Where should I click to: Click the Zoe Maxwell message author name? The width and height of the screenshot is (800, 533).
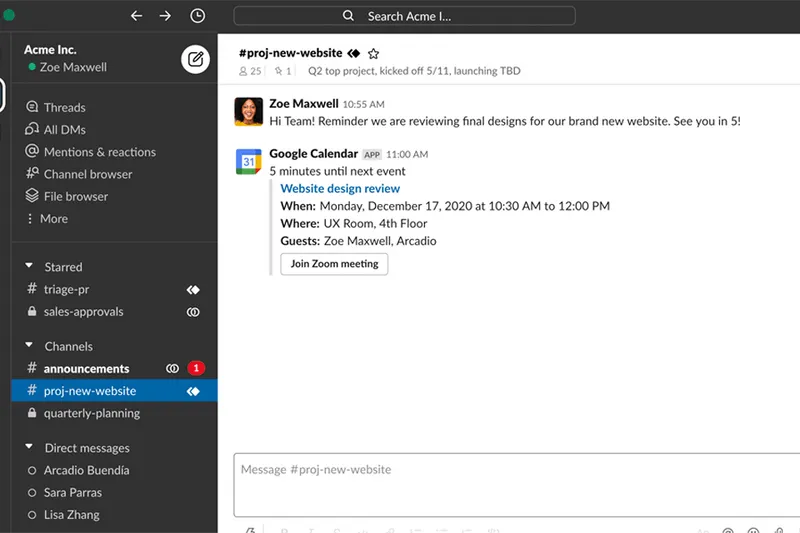(x=304, y=104)
